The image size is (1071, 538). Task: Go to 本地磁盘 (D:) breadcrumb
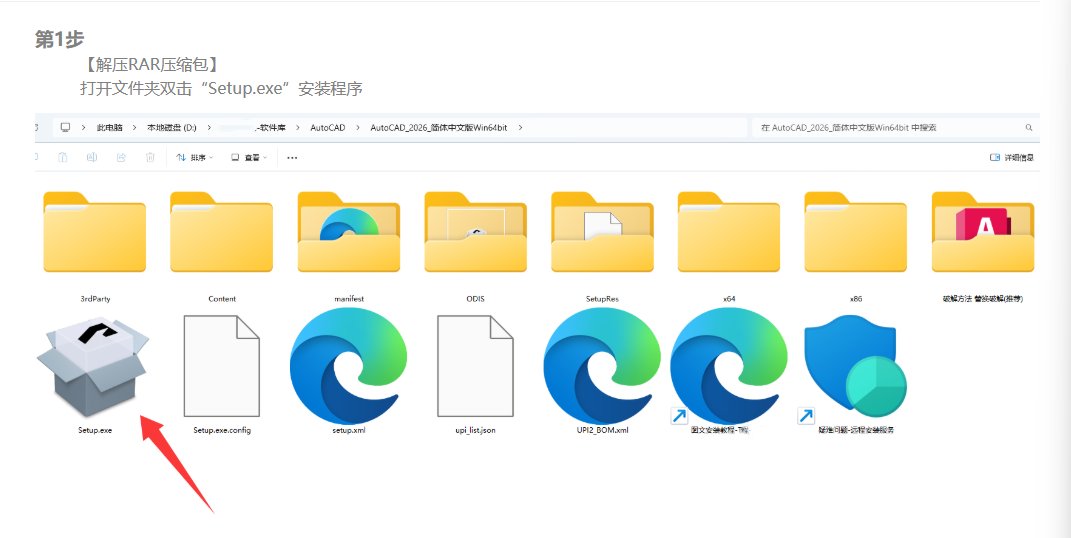[x=172, y=128]
